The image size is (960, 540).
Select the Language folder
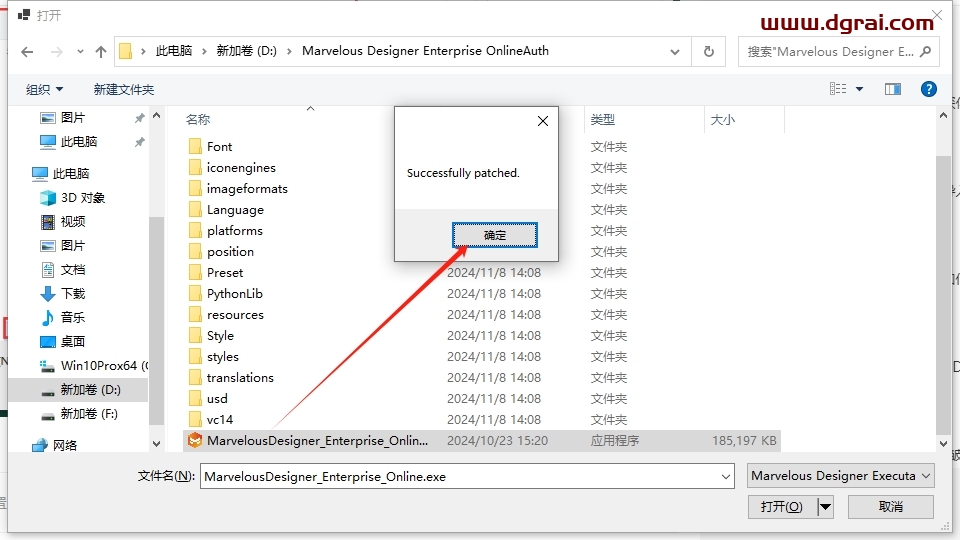235,210
